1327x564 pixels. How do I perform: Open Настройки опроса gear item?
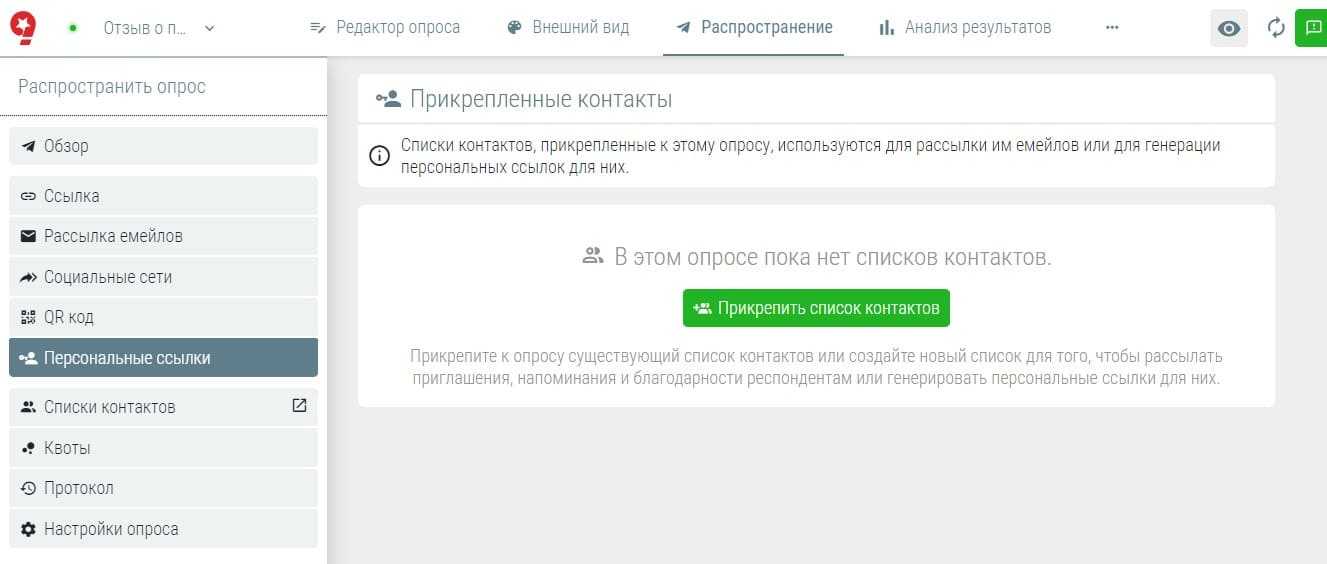[x=163, y=529]
